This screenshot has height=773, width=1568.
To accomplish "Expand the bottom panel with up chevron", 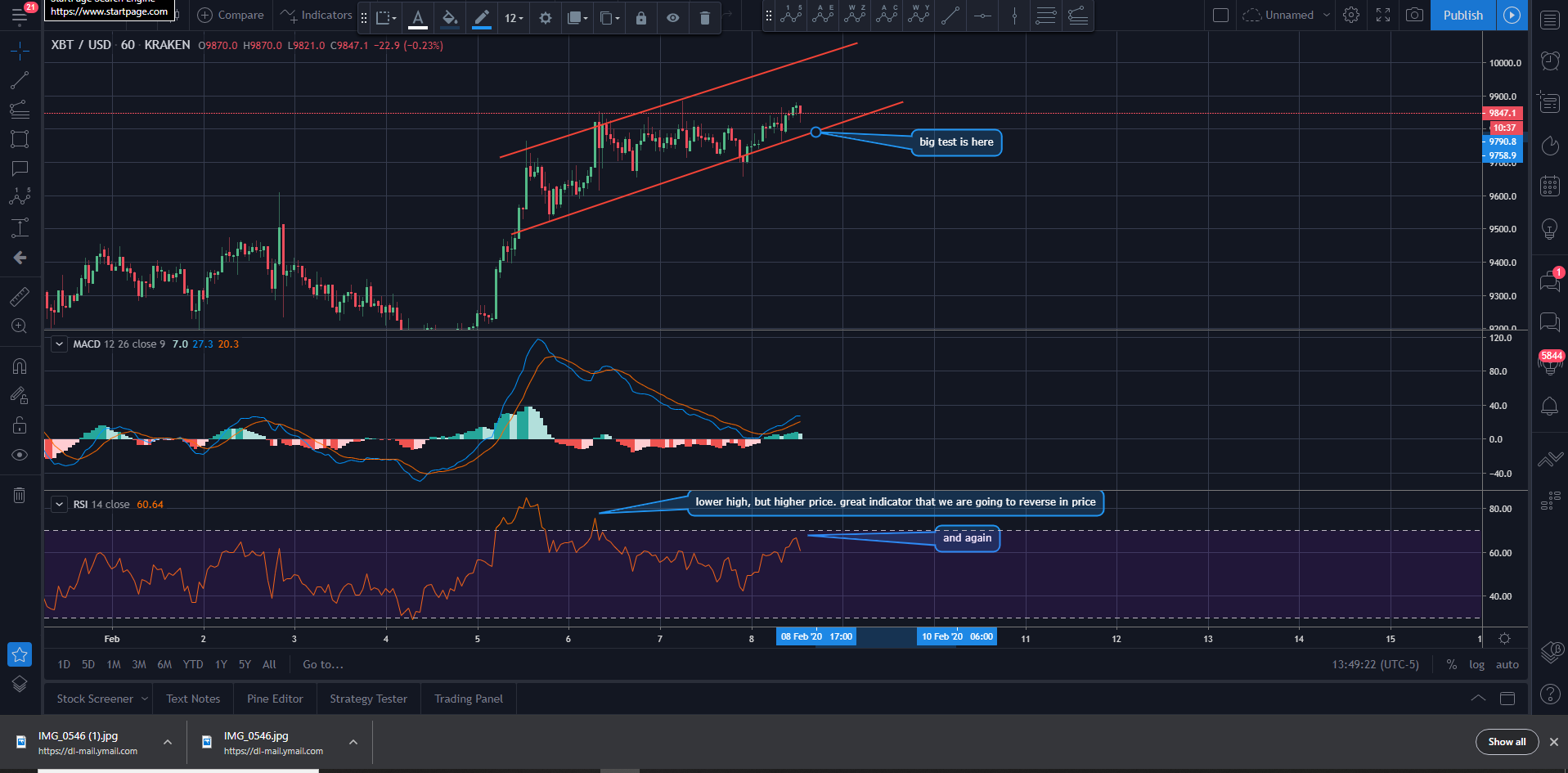I will (x=1478, y=699).
